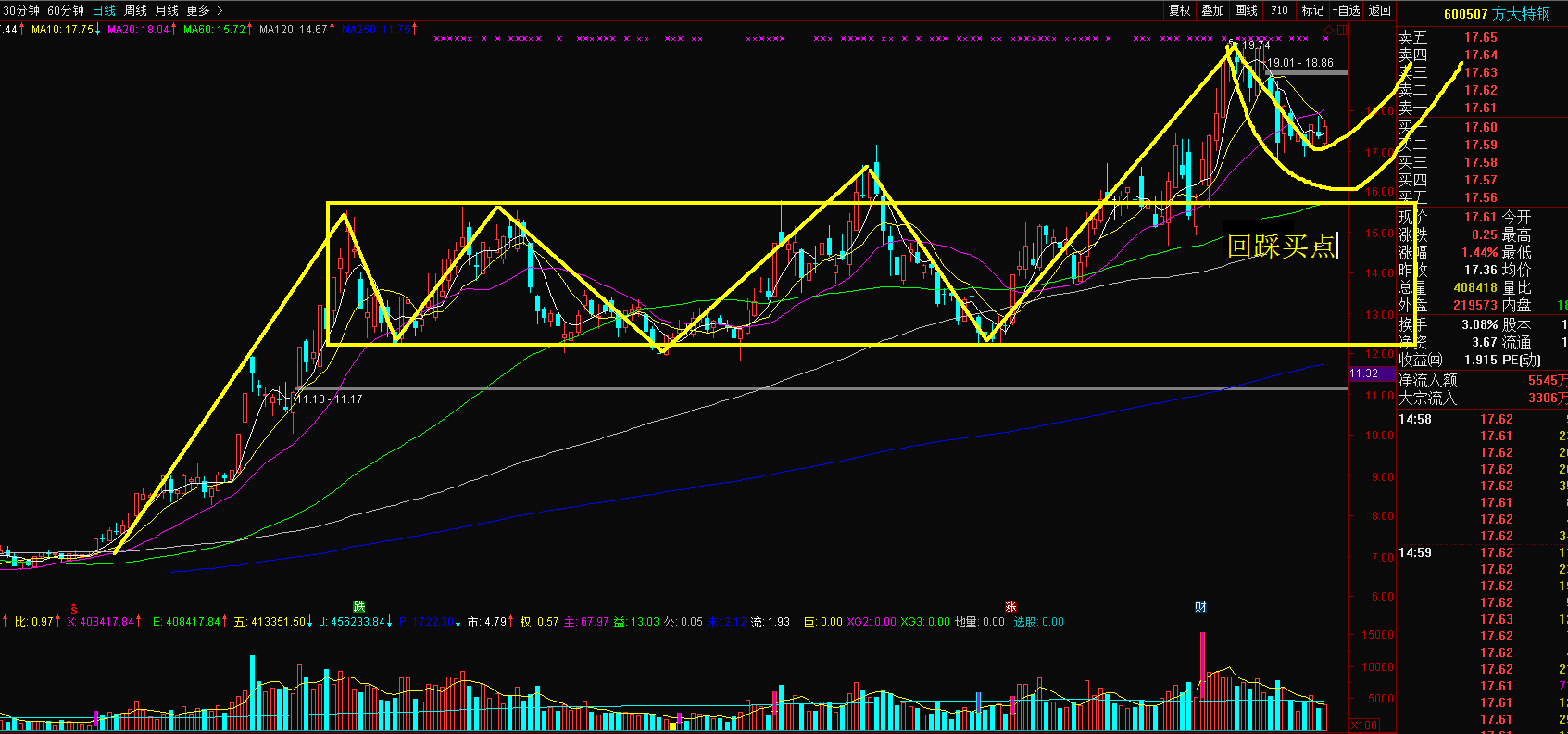Open the 复权 adjustment menu

coord(1179,10)
